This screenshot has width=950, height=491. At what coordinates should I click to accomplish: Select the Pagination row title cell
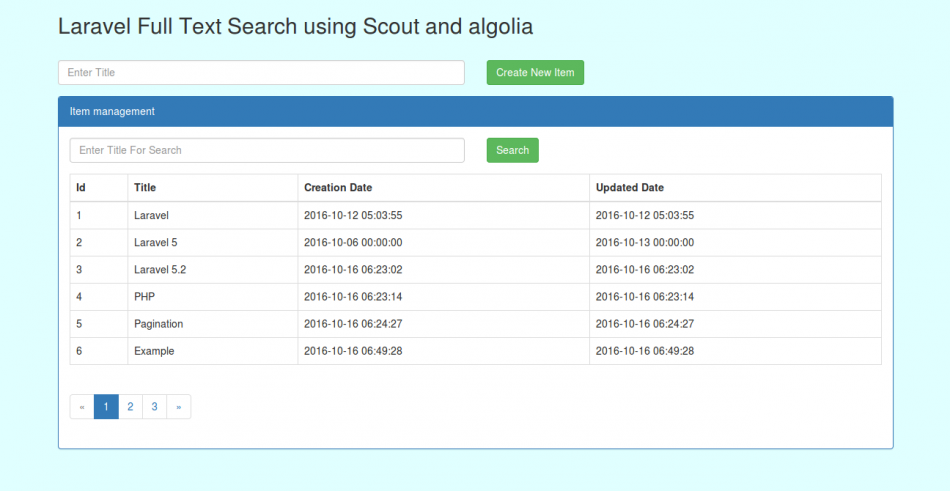click(x=159, y=324)
